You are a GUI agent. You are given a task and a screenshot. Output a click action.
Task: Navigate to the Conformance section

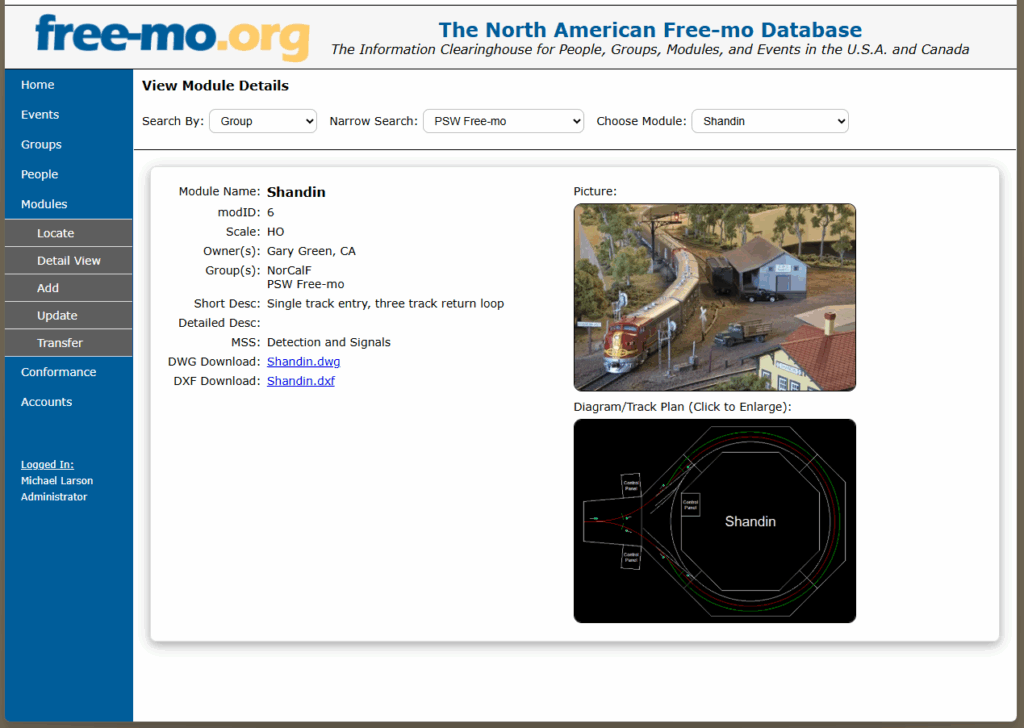tap(58, 371)
